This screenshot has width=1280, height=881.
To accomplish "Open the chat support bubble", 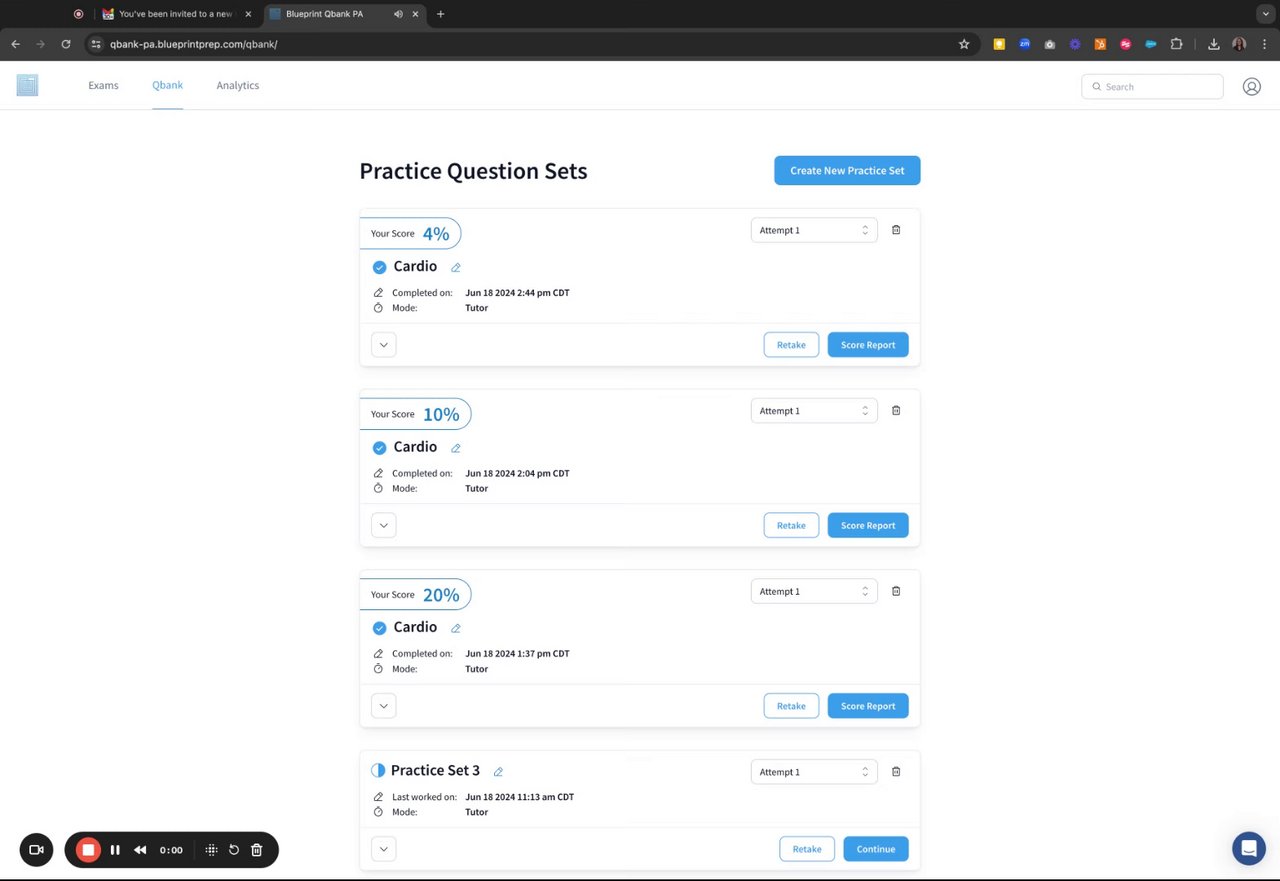I will point(1248,849).
